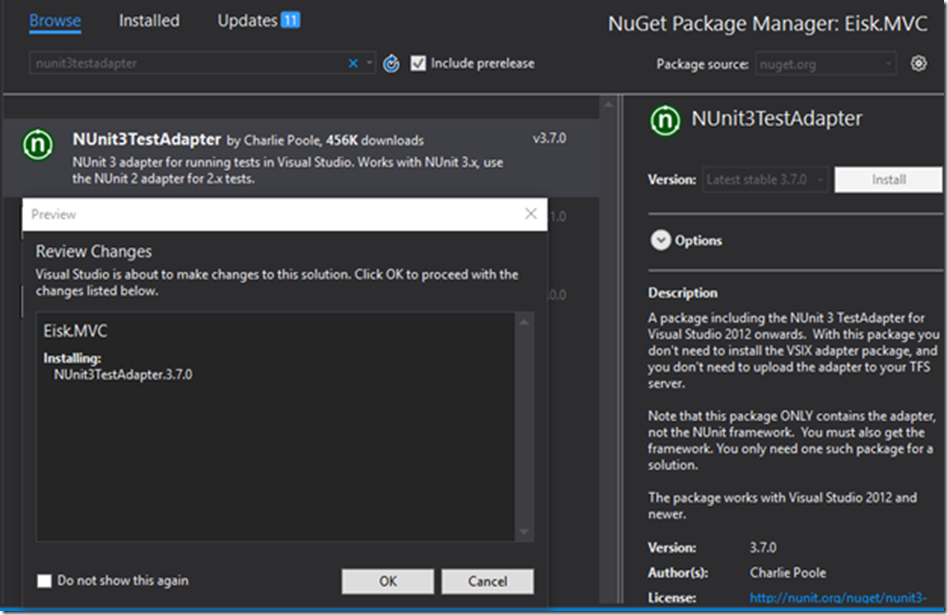Click the Install button
This screenshot has height=615, width=948.
pyautogui.click(x=888, y=180)
